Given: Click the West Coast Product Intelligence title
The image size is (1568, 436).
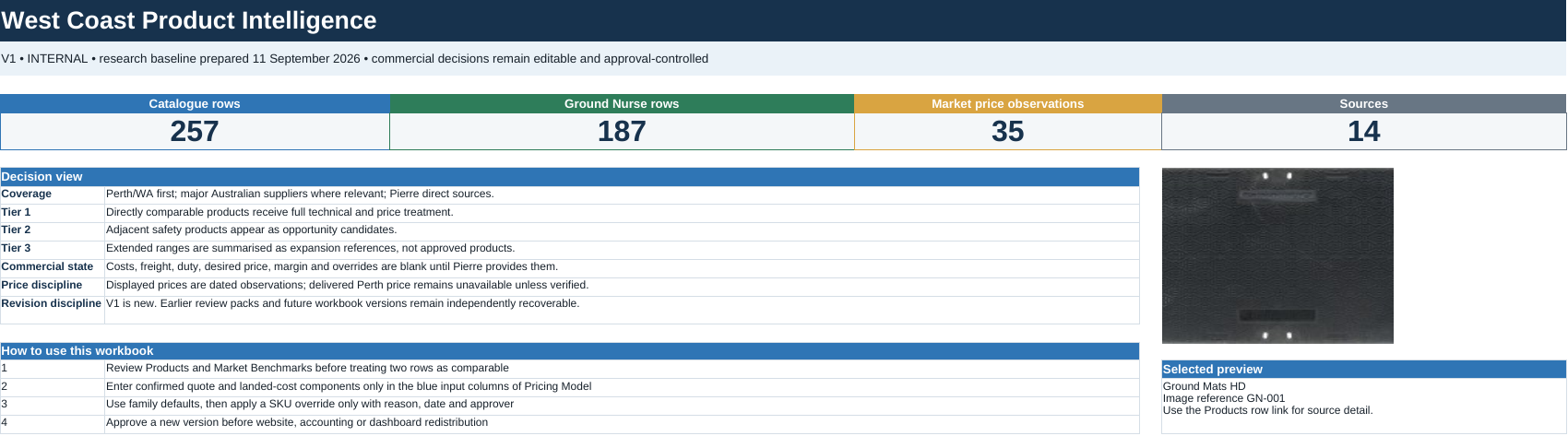Looking at the screenshot, I should point(189,20).
